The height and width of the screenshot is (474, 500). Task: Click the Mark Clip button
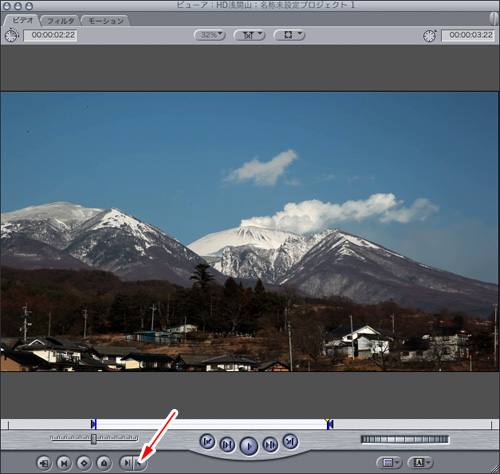click(64, 463)
